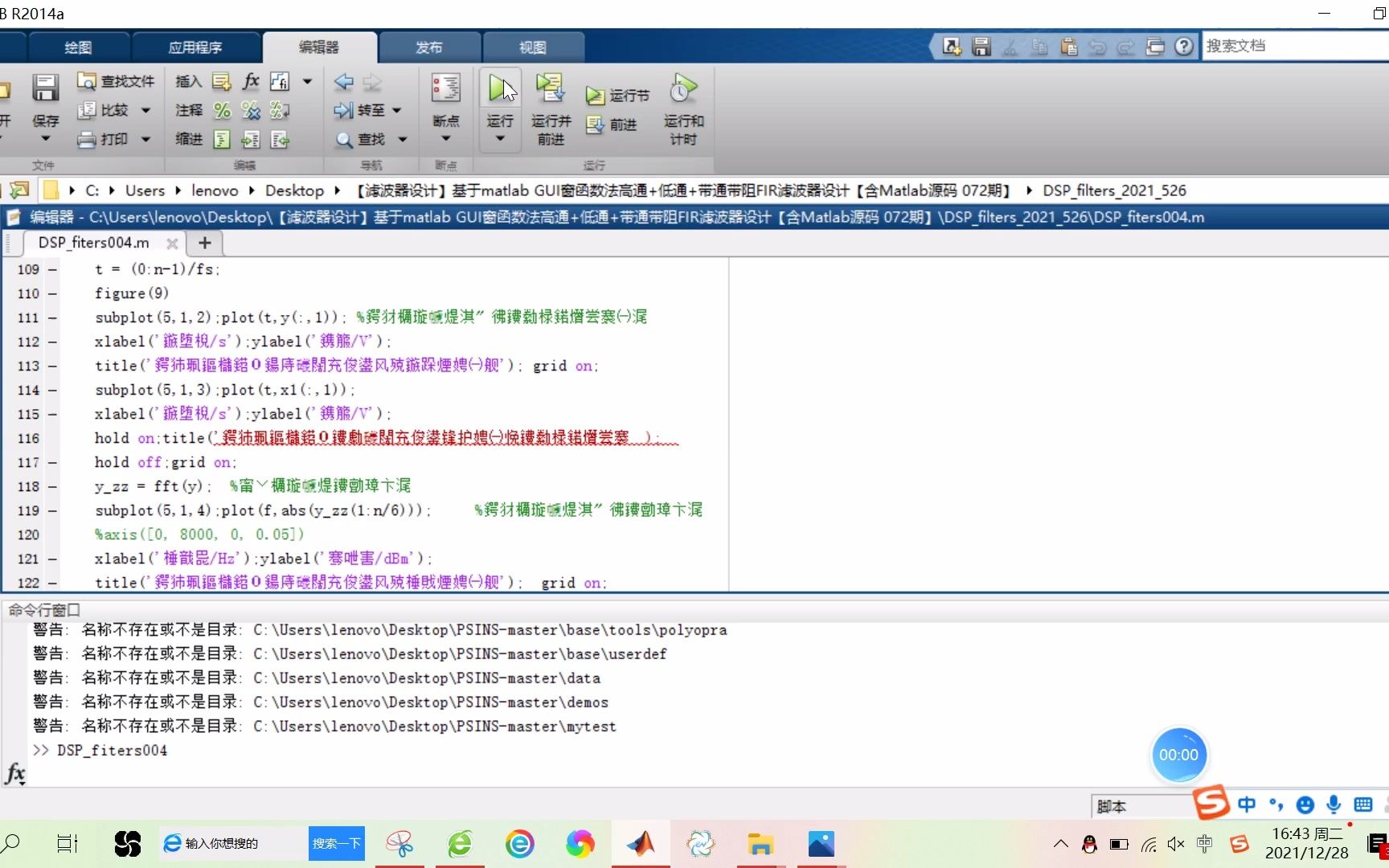Expand the Print (打印) dropdown arrow
Screen dimensions: 1389x868
[145, 140]
